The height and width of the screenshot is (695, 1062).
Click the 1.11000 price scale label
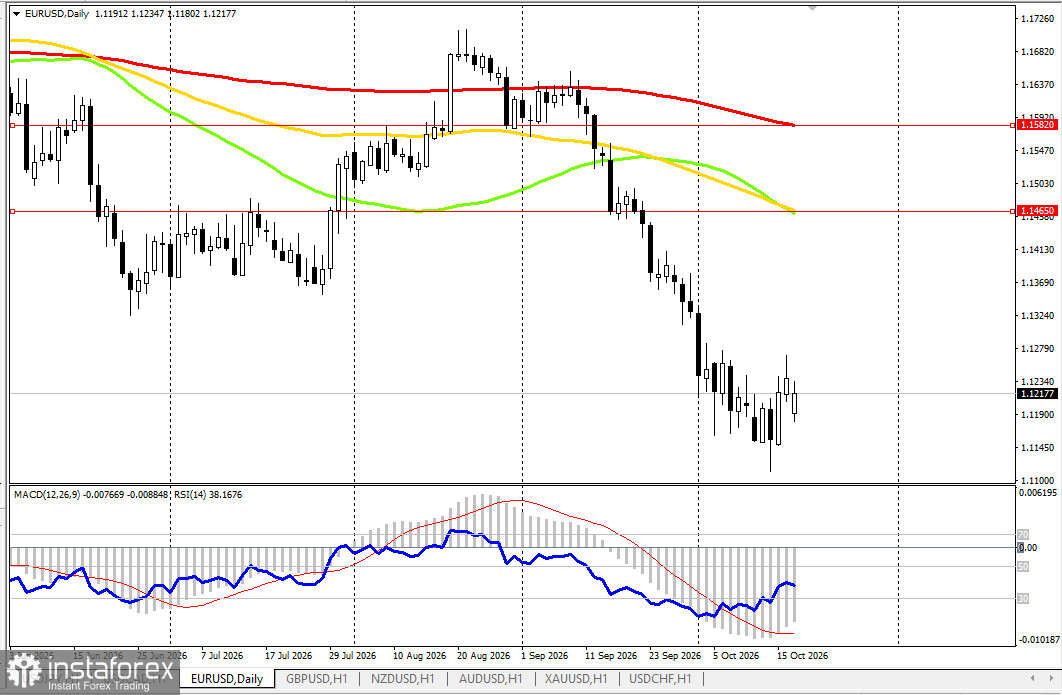[x=1037, y=480]
